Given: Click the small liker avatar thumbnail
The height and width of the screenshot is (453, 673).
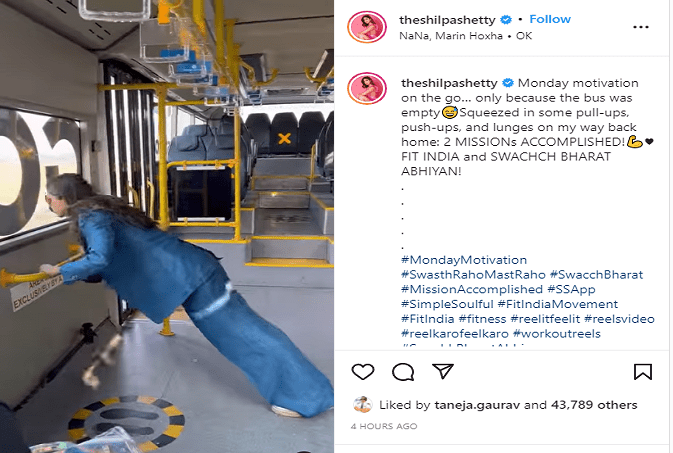Looking at the screenshot, I should pyautogui.click(x=363, y=404).
